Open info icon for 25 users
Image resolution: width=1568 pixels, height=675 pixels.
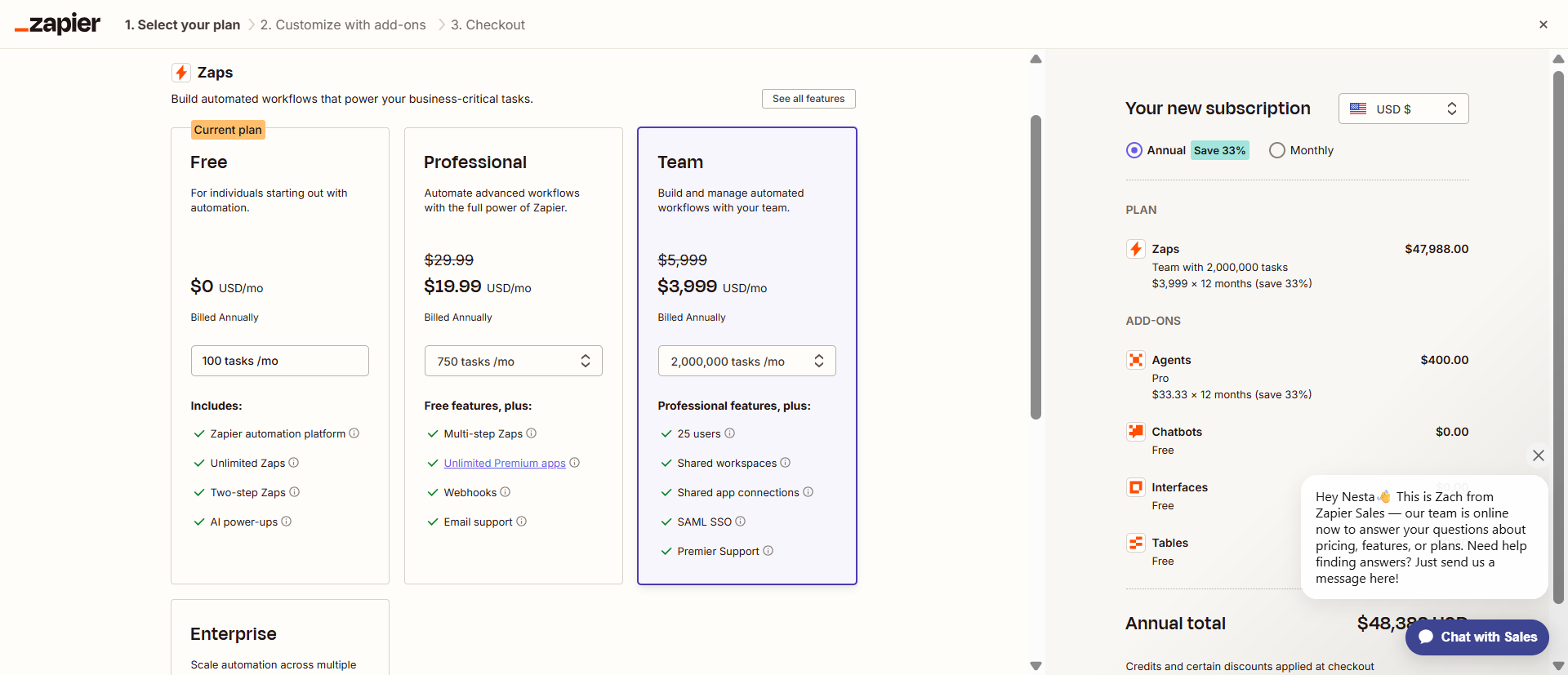(730, 433)
